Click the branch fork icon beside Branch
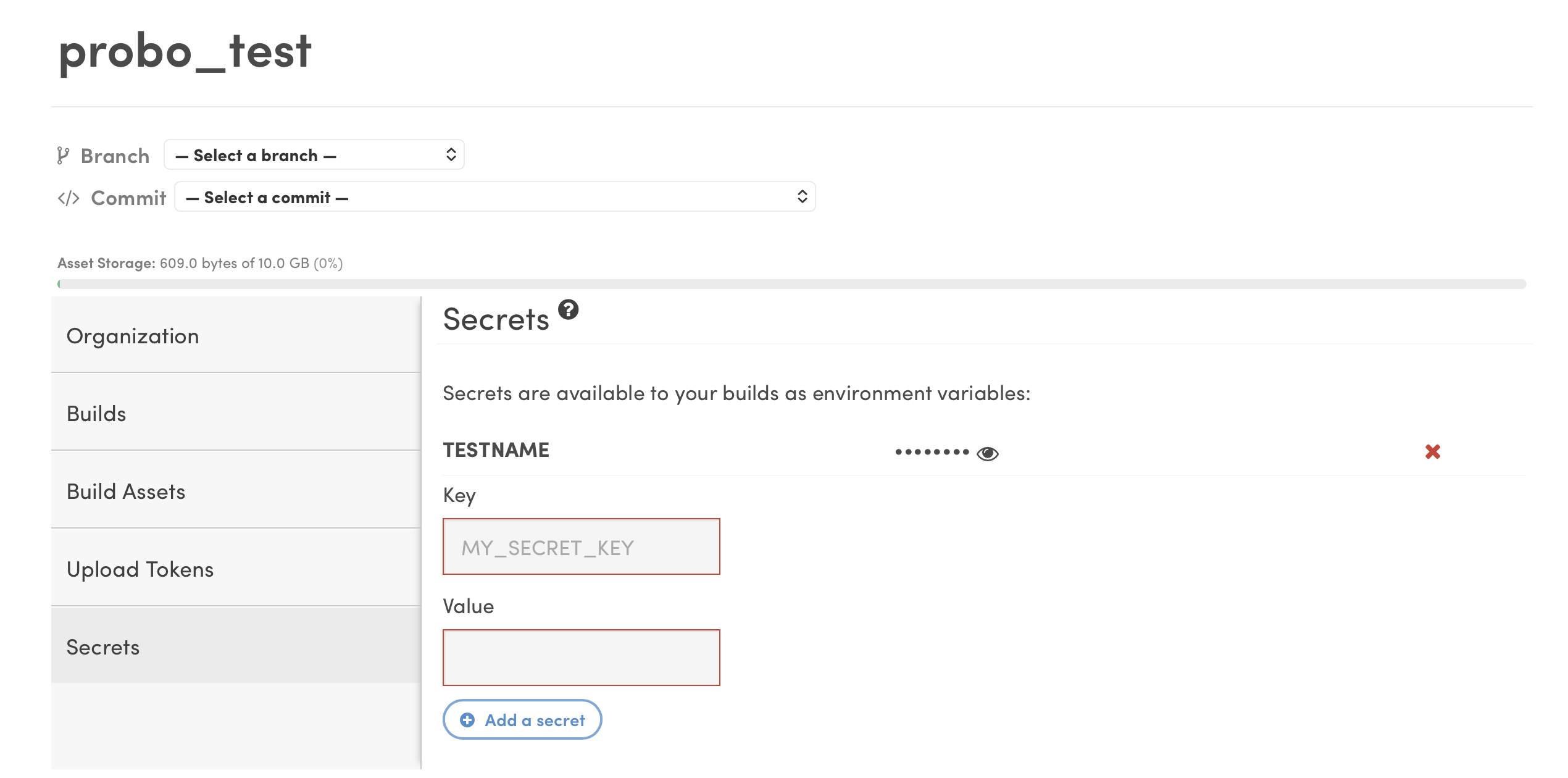Viewport: 1568px width, 778px height. [x=63, y=156]
